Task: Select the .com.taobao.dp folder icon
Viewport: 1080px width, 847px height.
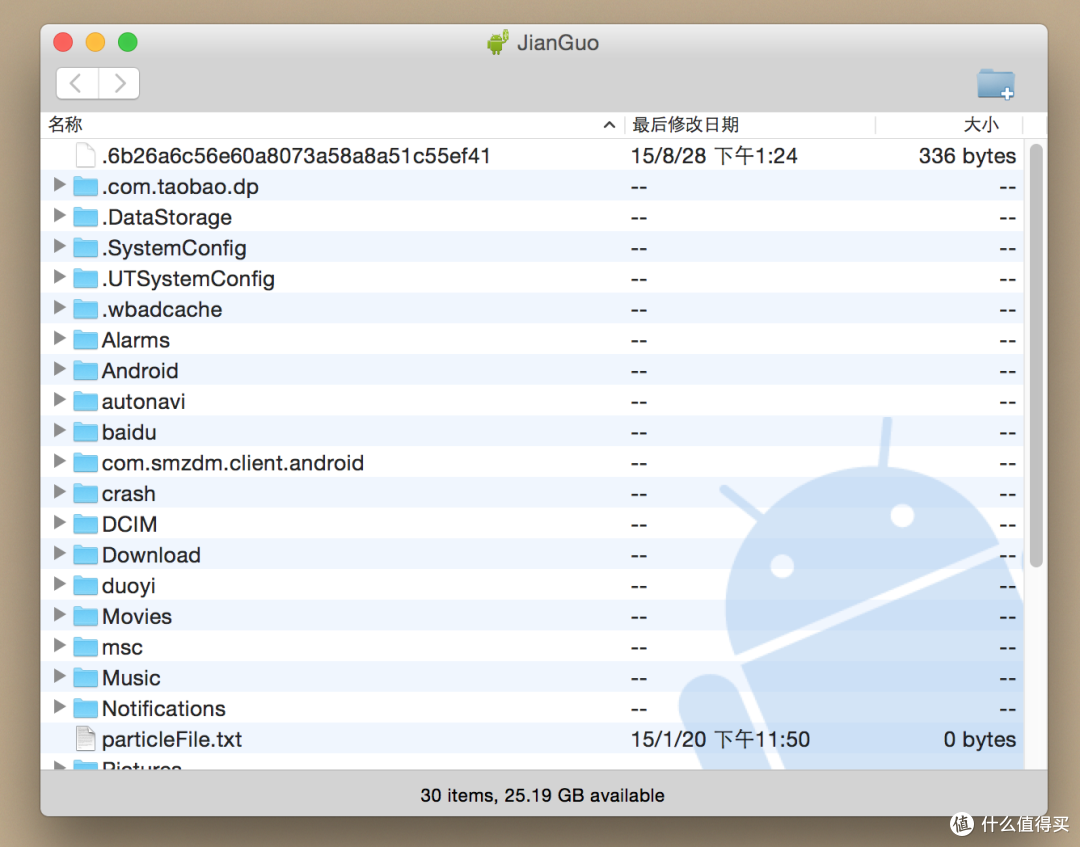Action: coord(85,187)
